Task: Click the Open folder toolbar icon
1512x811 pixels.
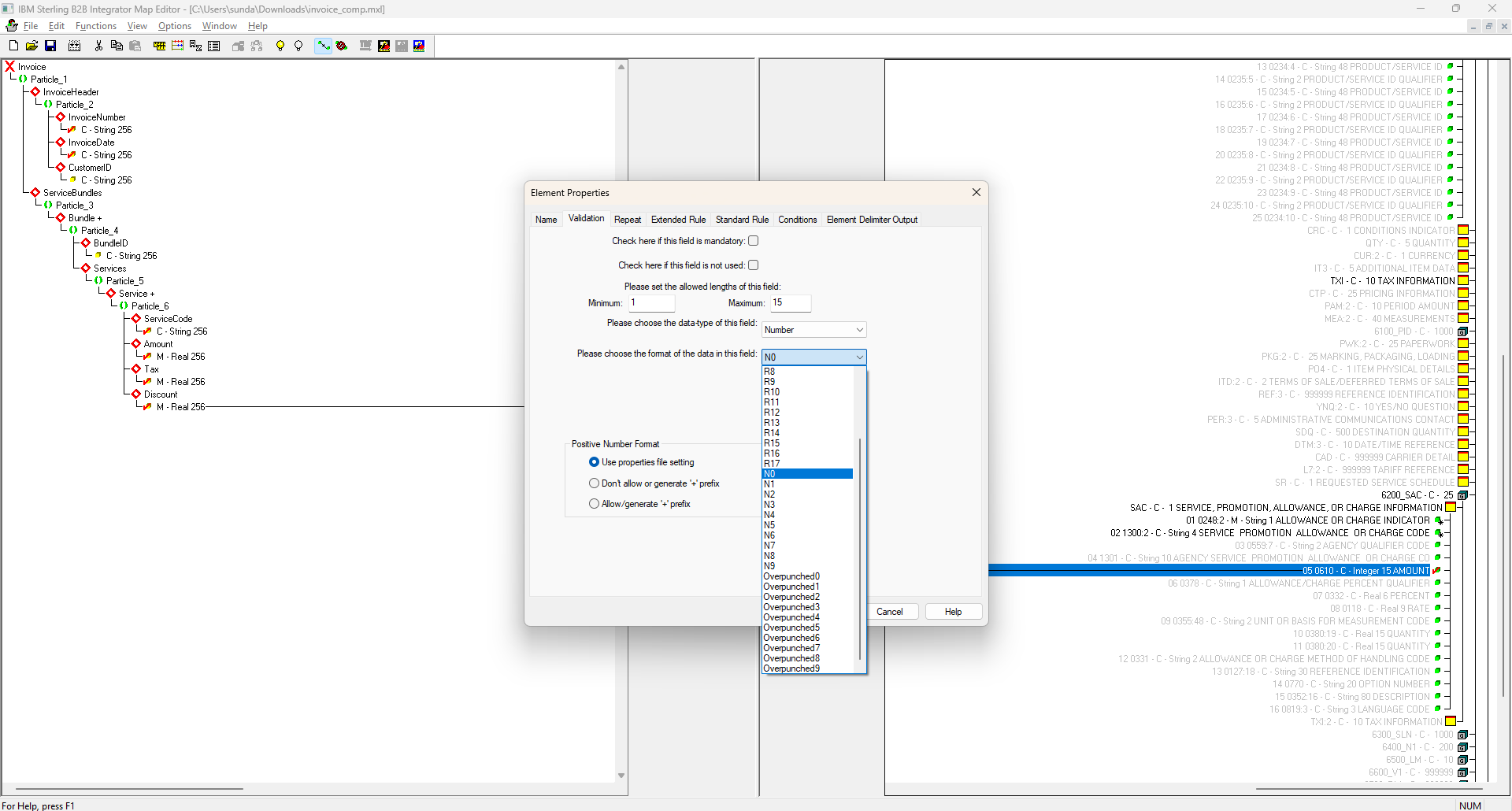Action: [31, 46]
